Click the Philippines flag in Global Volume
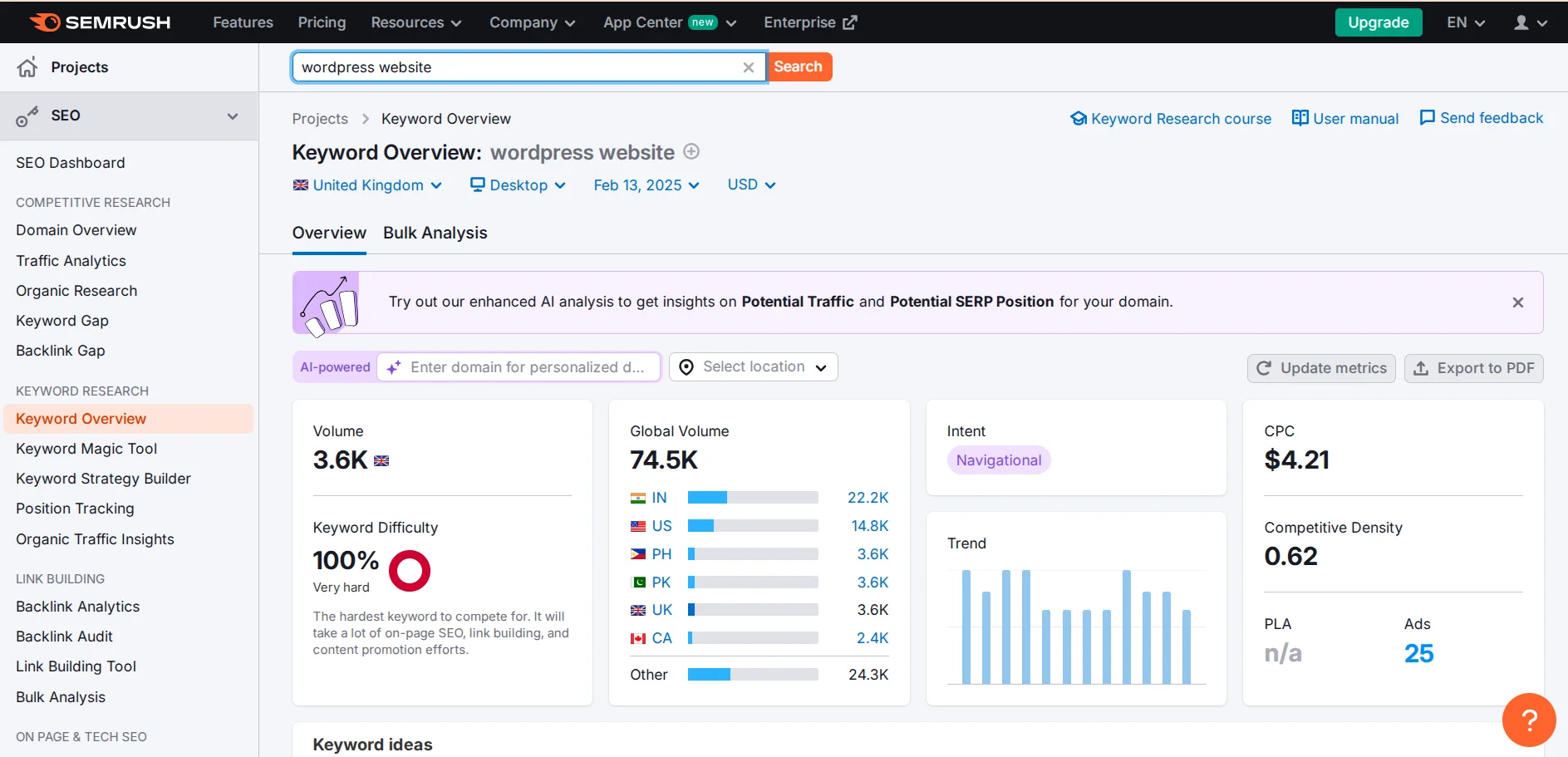 [x=638, y=554]
